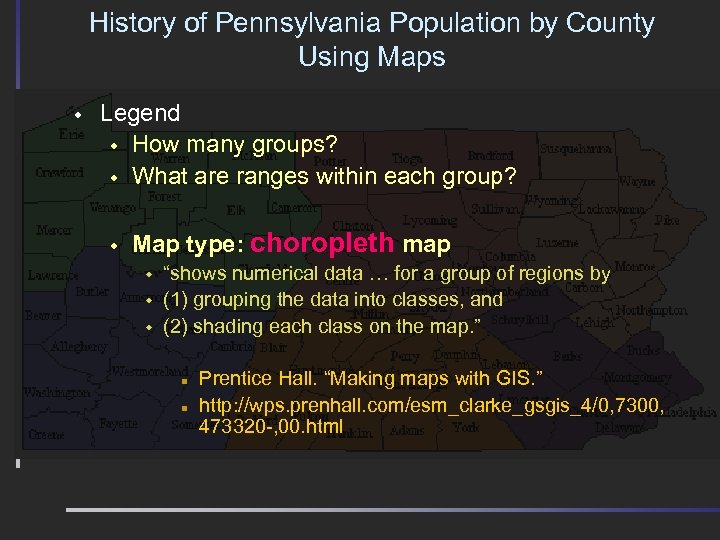Image resolution: width=720 pixels, height=540 pixels.
Task: Click the Lycoming county label
Action: pos(430,221)
